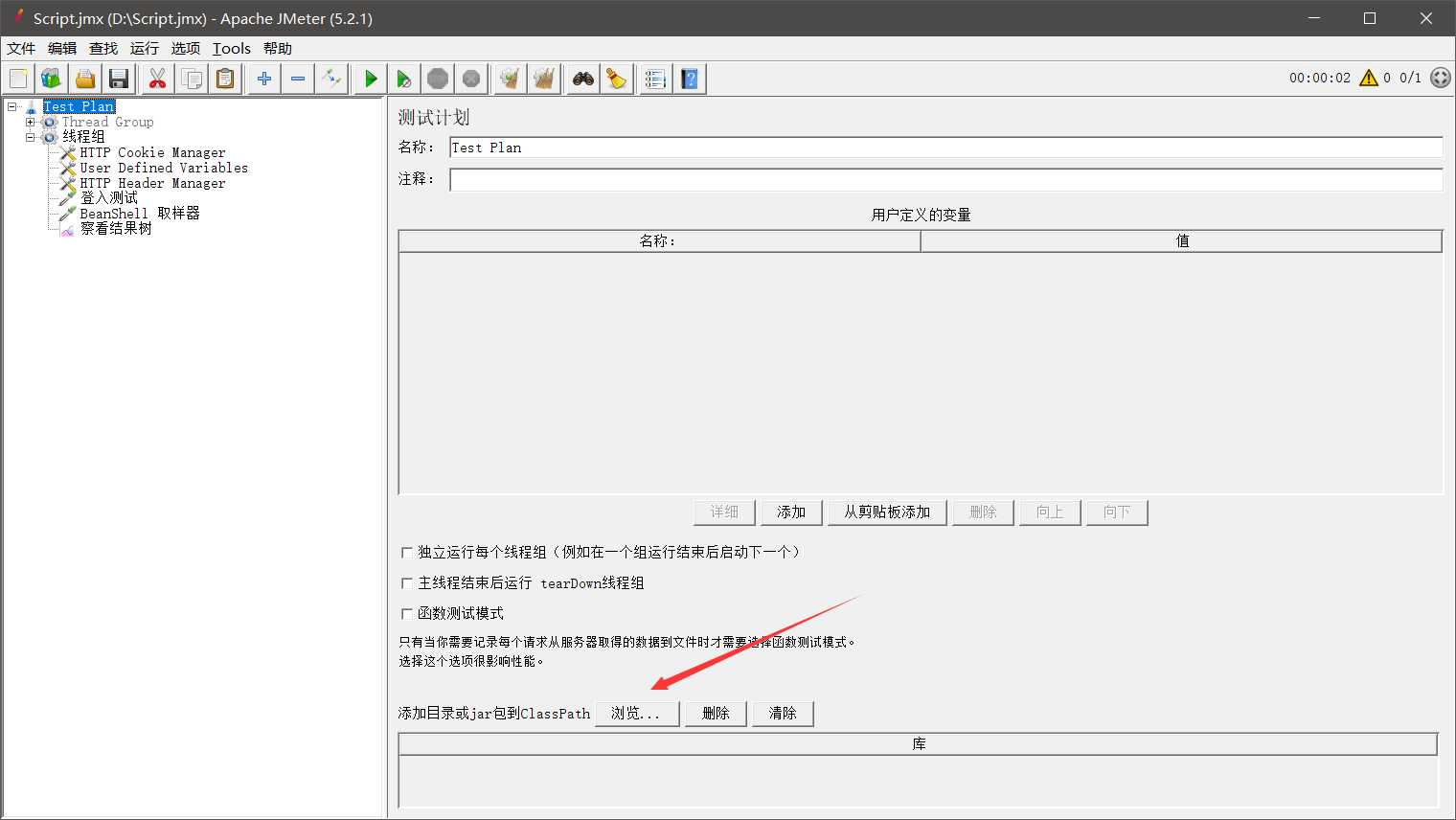Click the Stop test icon
1456x820 pixels.
tap(438, 79)
